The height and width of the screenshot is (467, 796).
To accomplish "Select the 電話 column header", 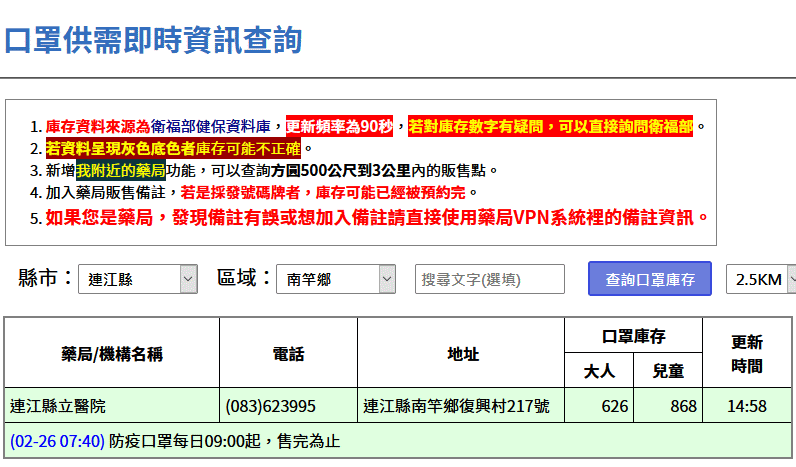I will 288,353.
